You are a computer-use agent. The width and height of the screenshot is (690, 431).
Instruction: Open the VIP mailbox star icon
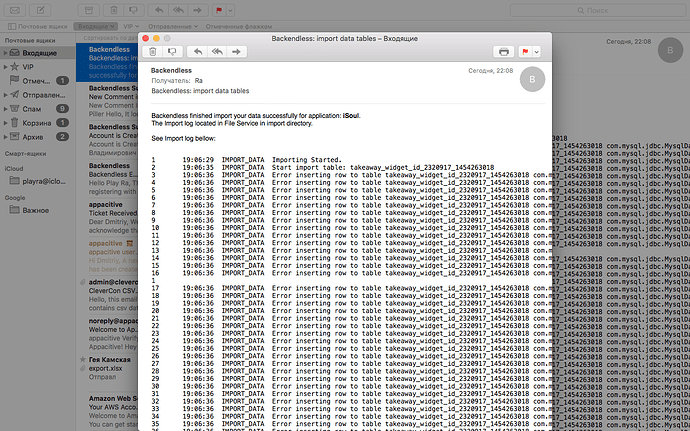15,66
